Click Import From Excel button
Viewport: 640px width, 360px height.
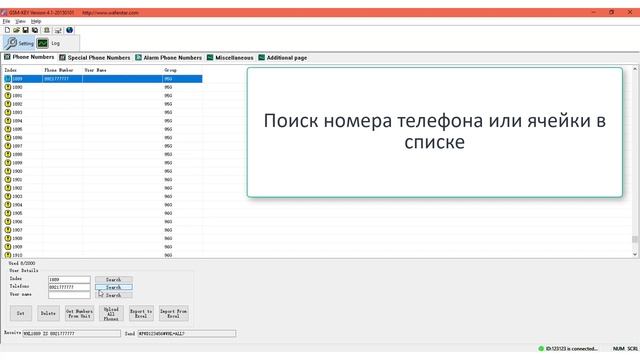pos(173,313)
